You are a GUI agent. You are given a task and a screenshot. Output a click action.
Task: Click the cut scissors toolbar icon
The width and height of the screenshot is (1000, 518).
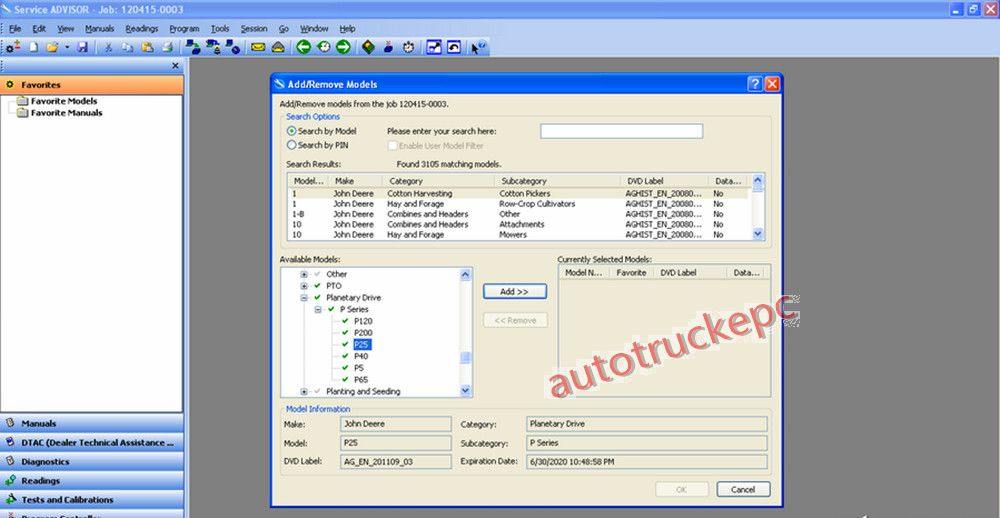click(108, 47)
